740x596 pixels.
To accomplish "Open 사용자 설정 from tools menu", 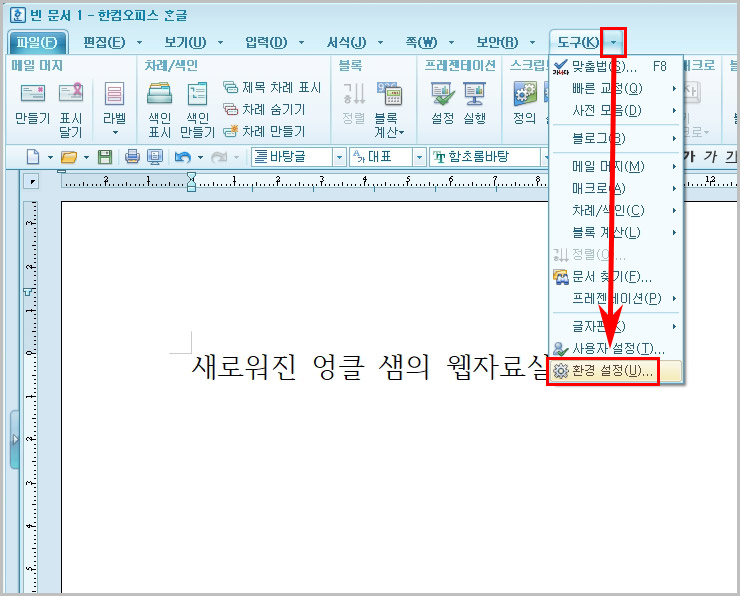I will pyautogui.click(x=616, y=349).
